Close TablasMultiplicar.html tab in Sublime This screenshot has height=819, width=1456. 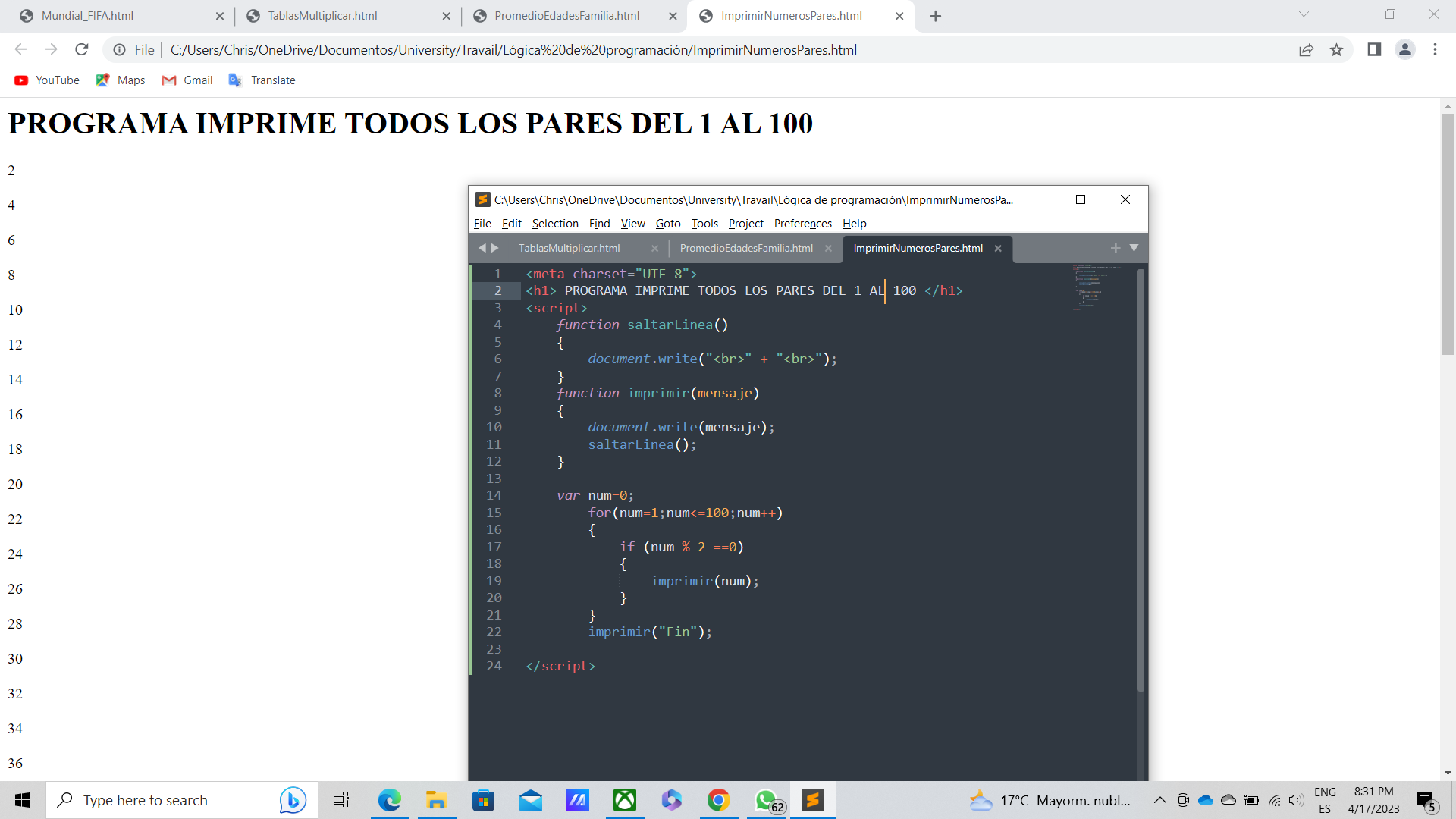654,249
